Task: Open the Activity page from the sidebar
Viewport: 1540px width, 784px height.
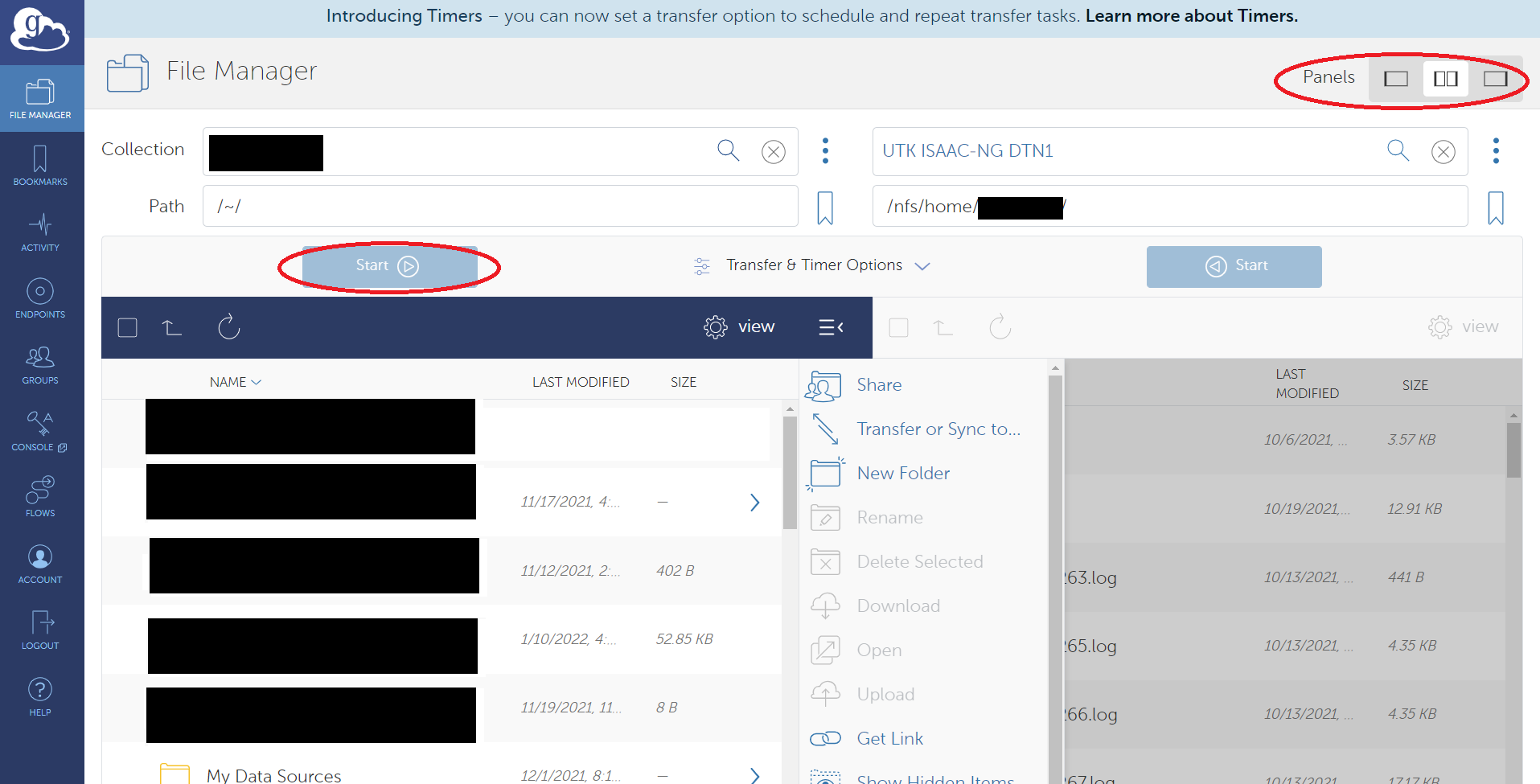Action: click(39, 232)
